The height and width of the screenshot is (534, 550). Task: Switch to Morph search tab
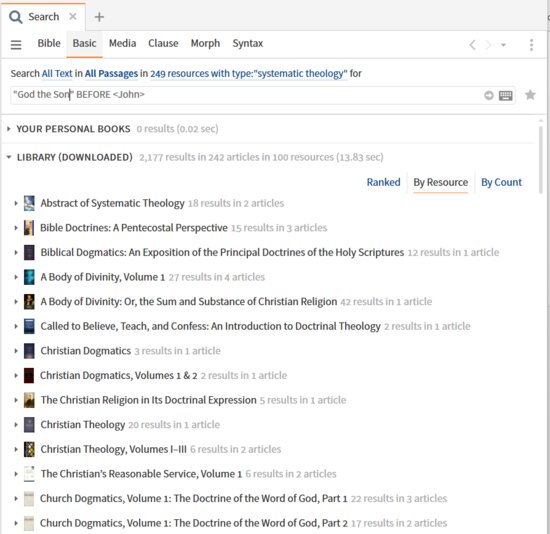[x=205, y=43]
